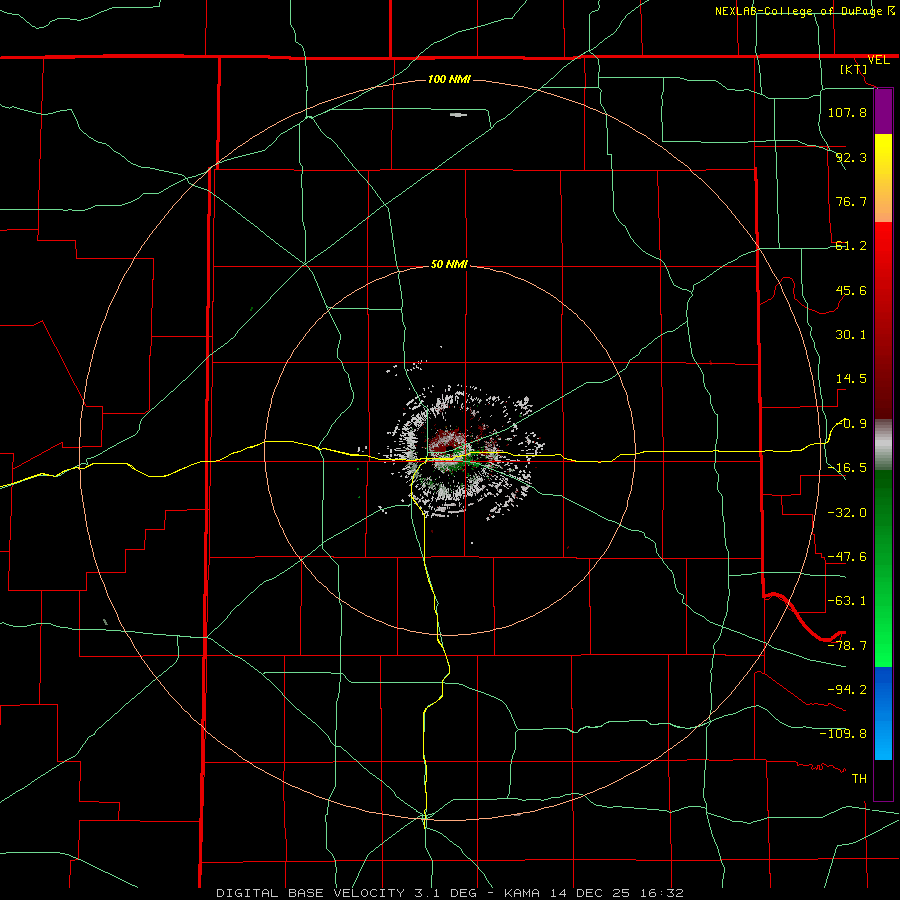Select the -94.2 scale value
This screenshot has height=900, width=900.
click(x=847, y=689)
